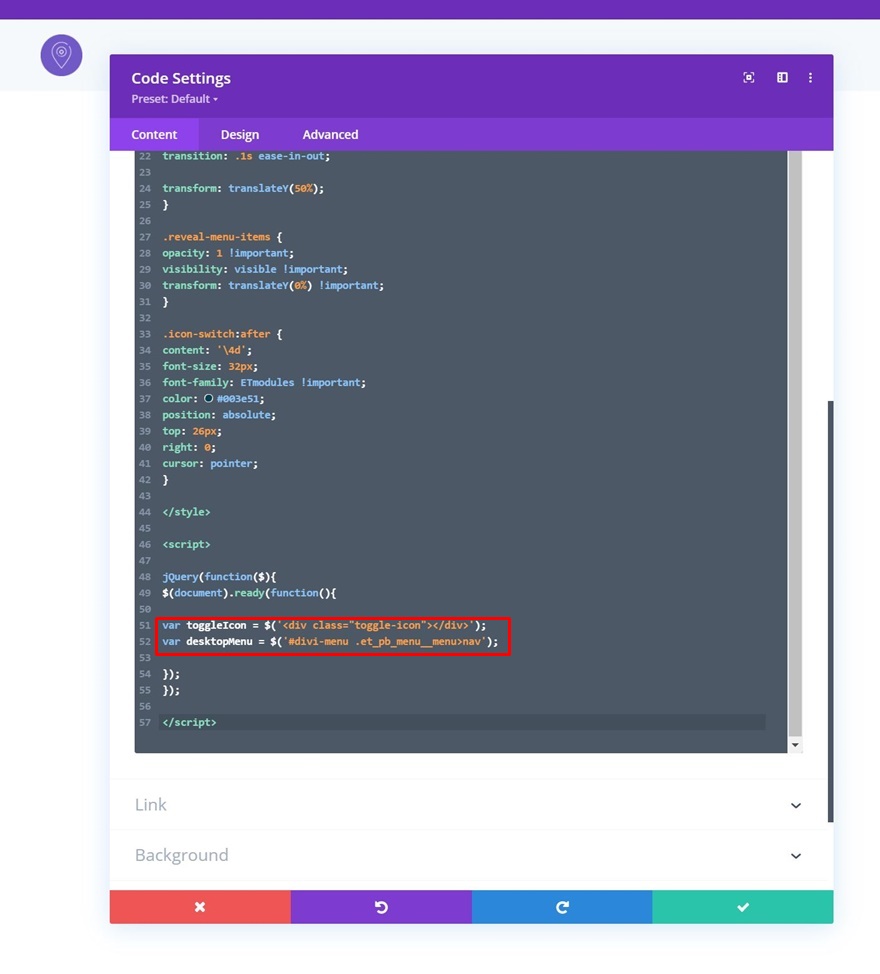Click the modal's dark outer scrollbar
This screenshot has width=880, height=974.
click(830, 611)
